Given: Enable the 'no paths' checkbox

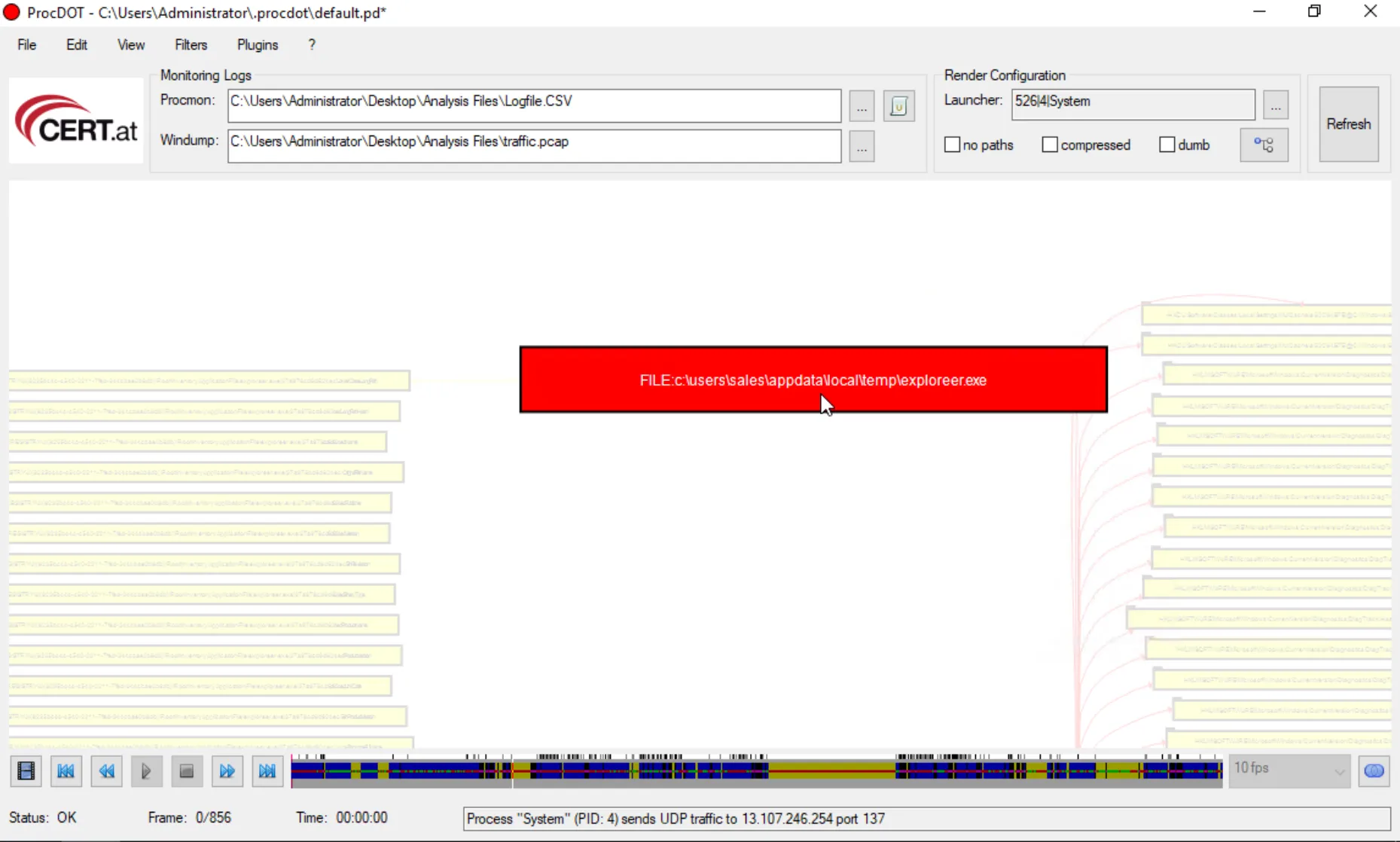Looking at the screenshot, I should pos(953,145).
